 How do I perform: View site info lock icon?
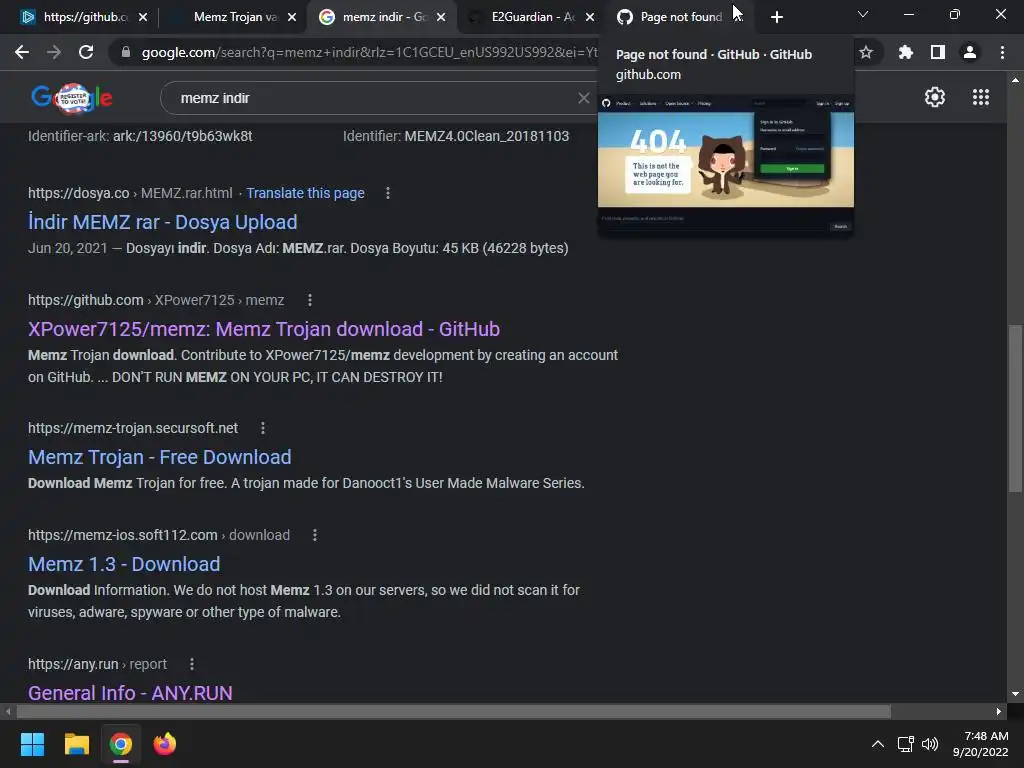(x=126, y=52)
